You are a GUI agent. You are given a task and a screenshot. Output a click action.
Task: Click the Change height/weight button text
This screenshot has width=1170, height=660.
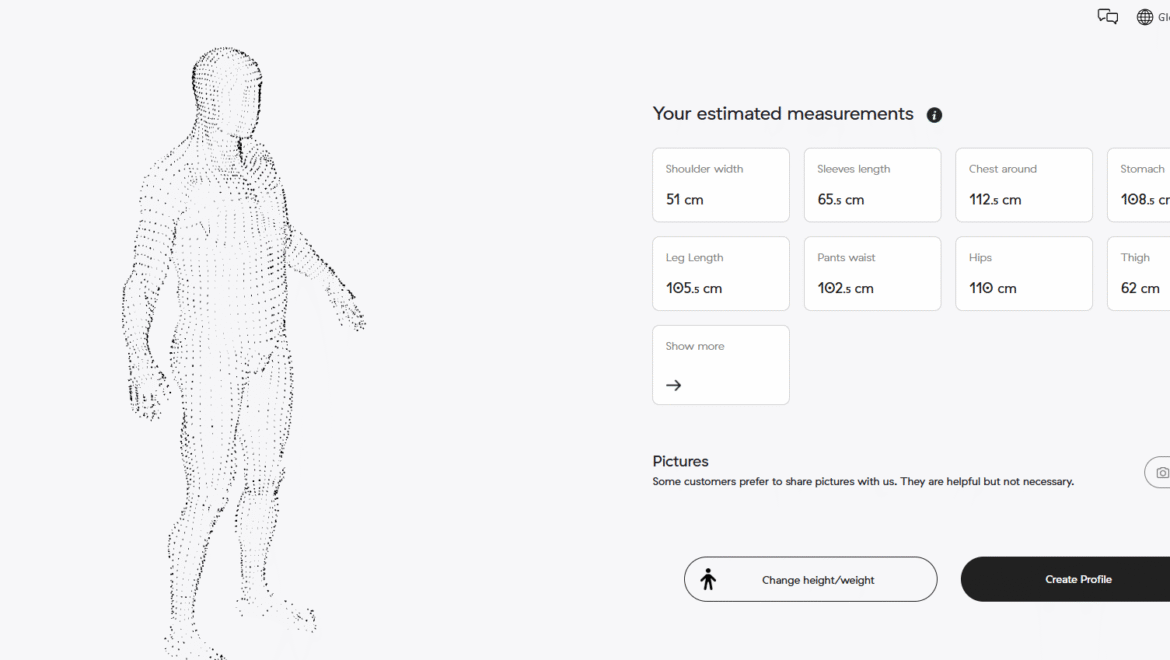[x=818, y=580]
